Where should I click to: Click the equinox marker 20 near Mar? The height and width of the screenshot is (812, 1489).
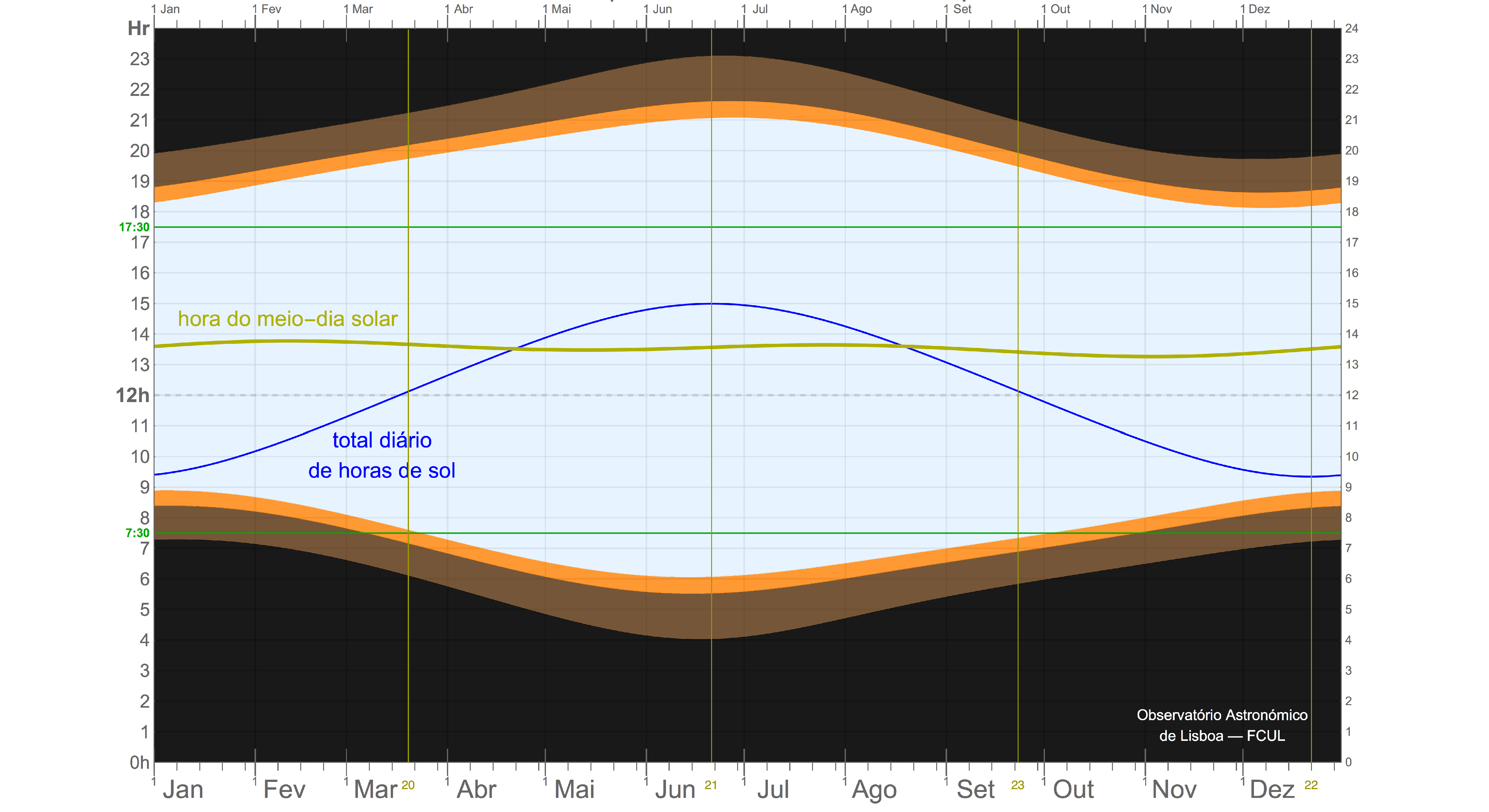(x=408, y=785)
